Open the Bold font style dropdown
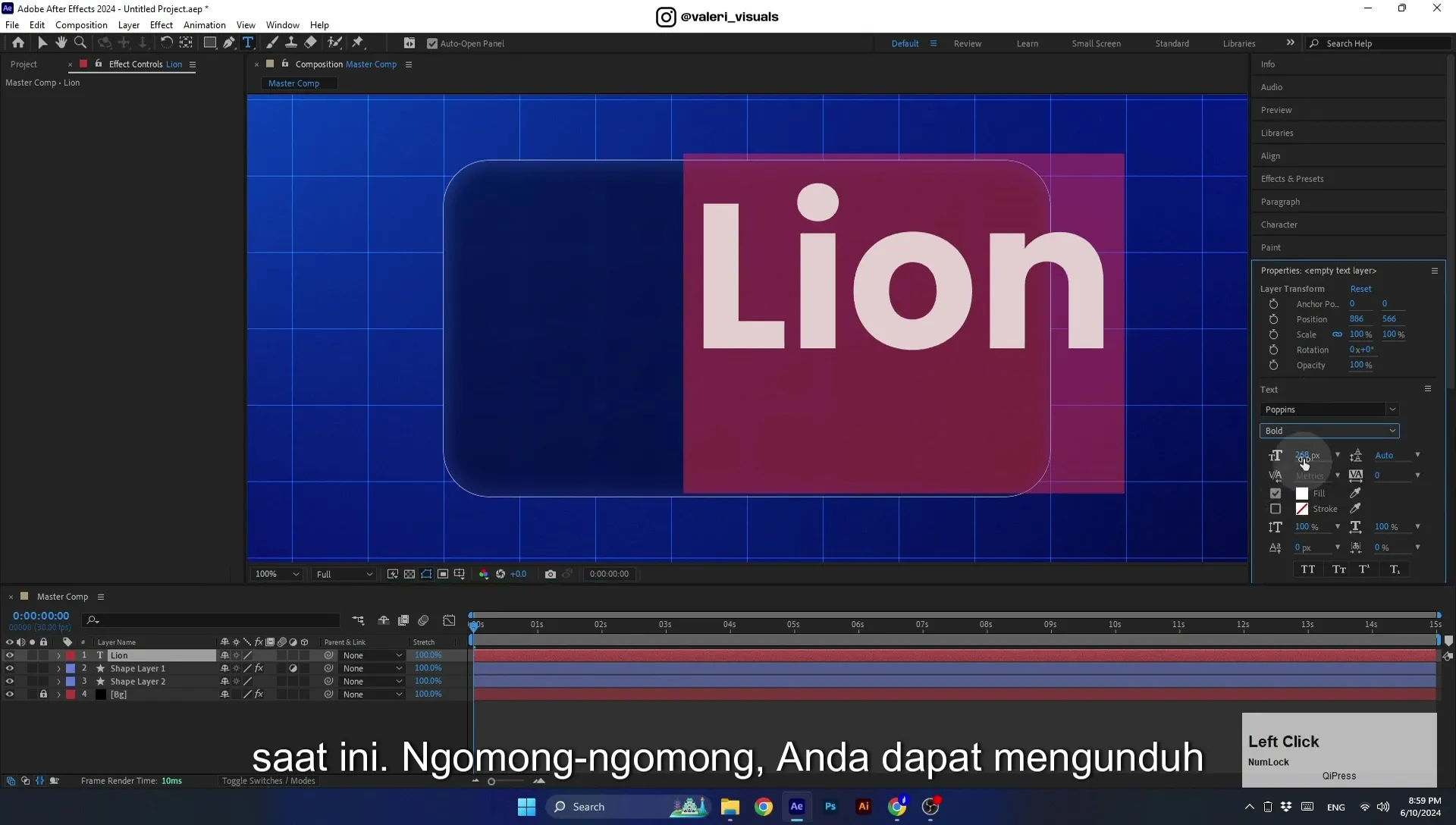This screenshot has height=825, width=1456. (x=1329, y=431)
